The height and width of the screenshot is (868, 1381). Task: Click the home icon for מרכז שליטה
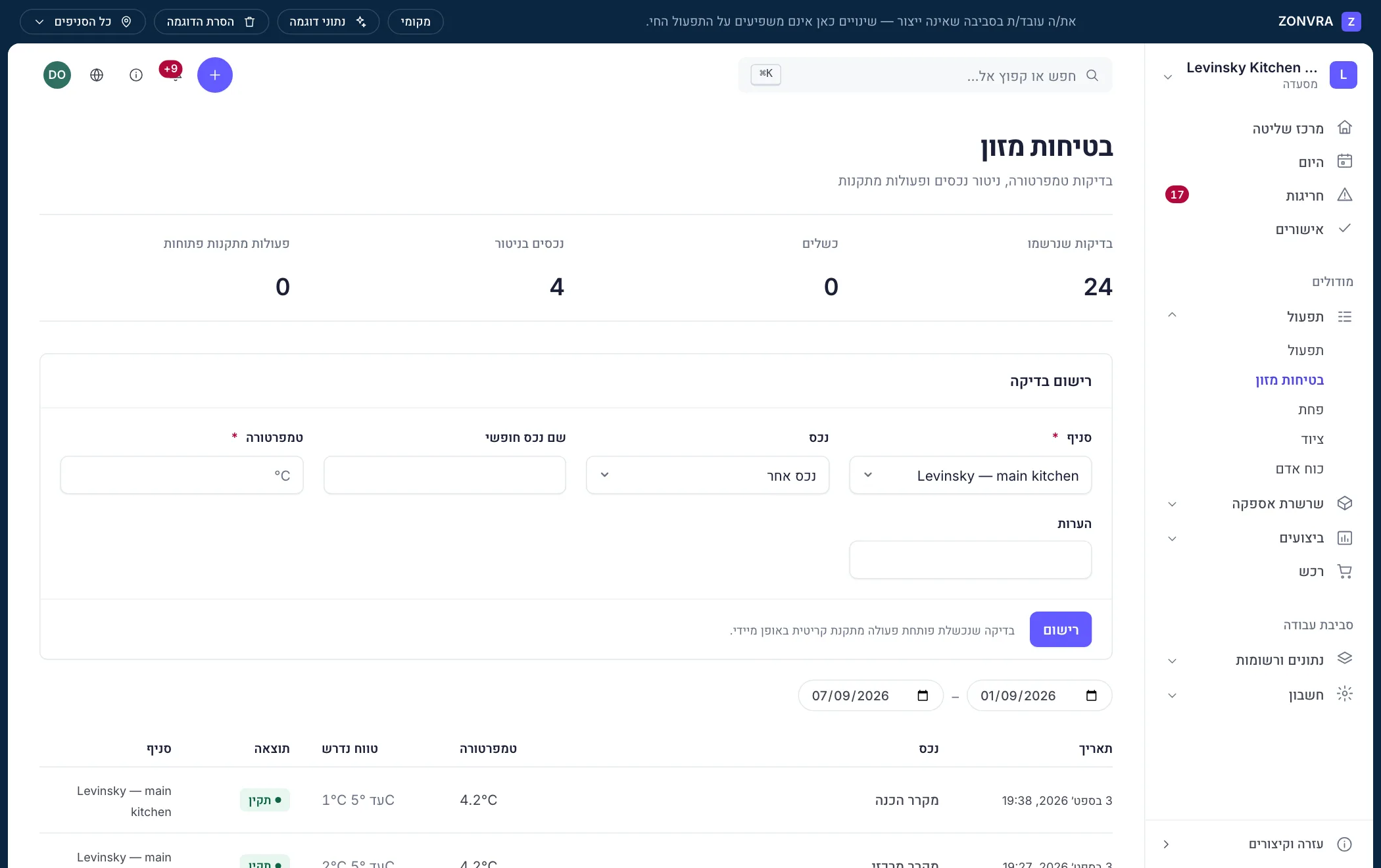(x=1345, y=128)
